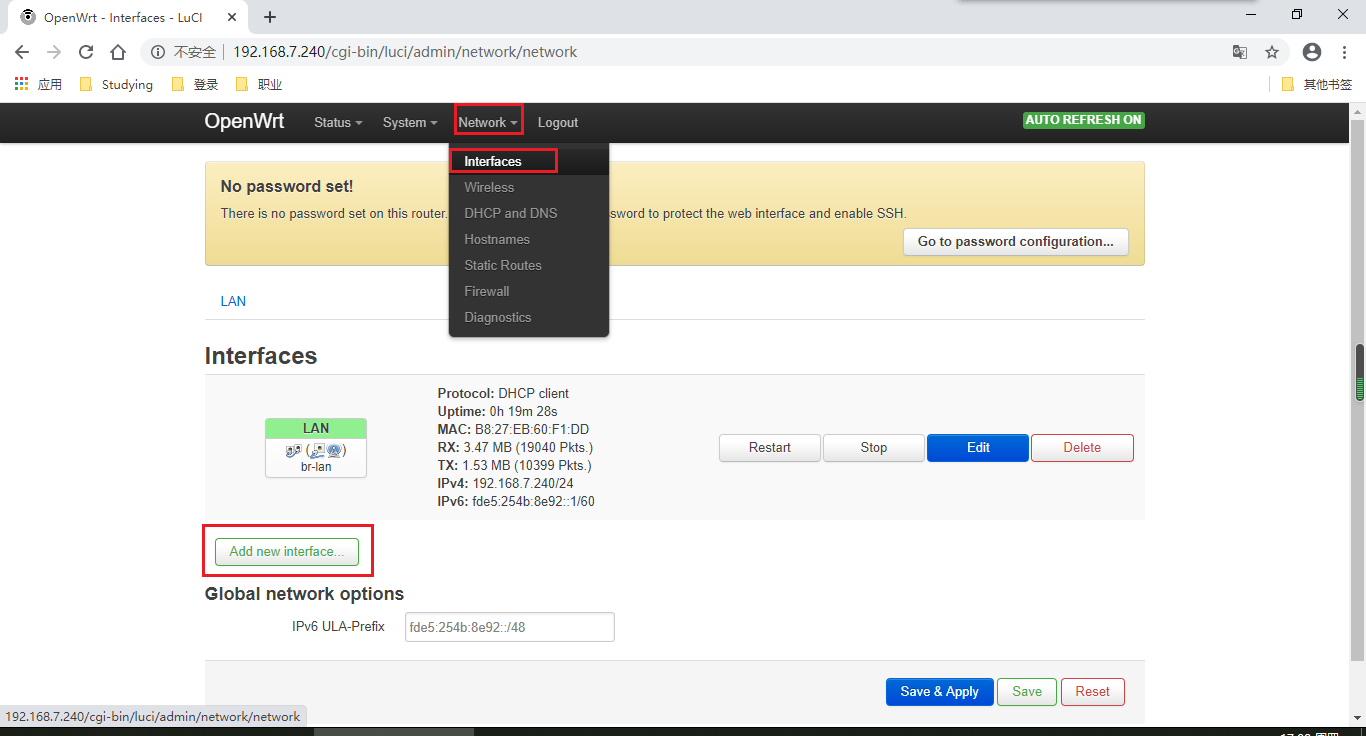Open the Studying bookmark folder
Image resolution: width=1366 pixels, height=736 pixels.
tap(116, 84)
